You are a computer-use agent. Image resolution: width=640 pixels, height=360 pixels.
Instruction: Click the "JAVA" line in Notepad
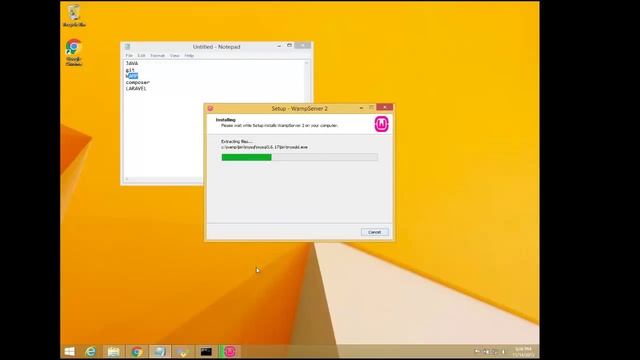132,64
